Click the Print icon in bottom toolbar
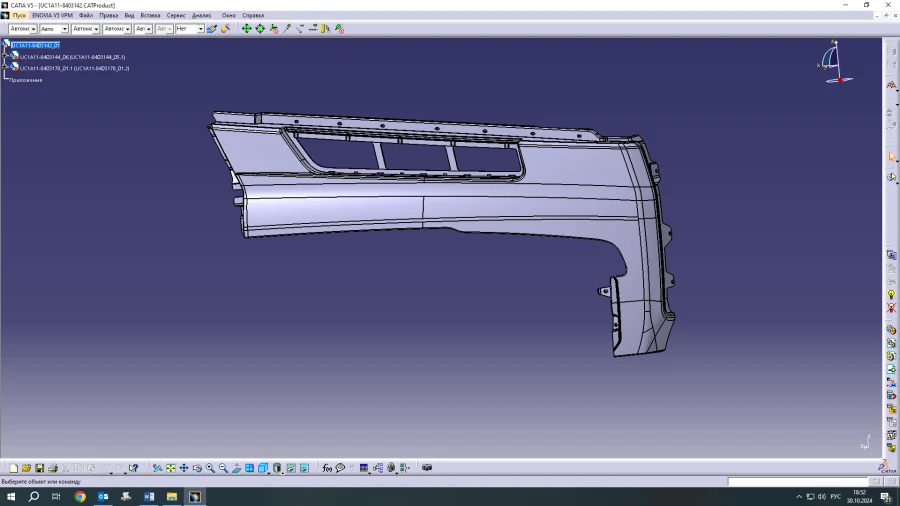This screenshot has width=900, height=506. (x=53, y=468)
